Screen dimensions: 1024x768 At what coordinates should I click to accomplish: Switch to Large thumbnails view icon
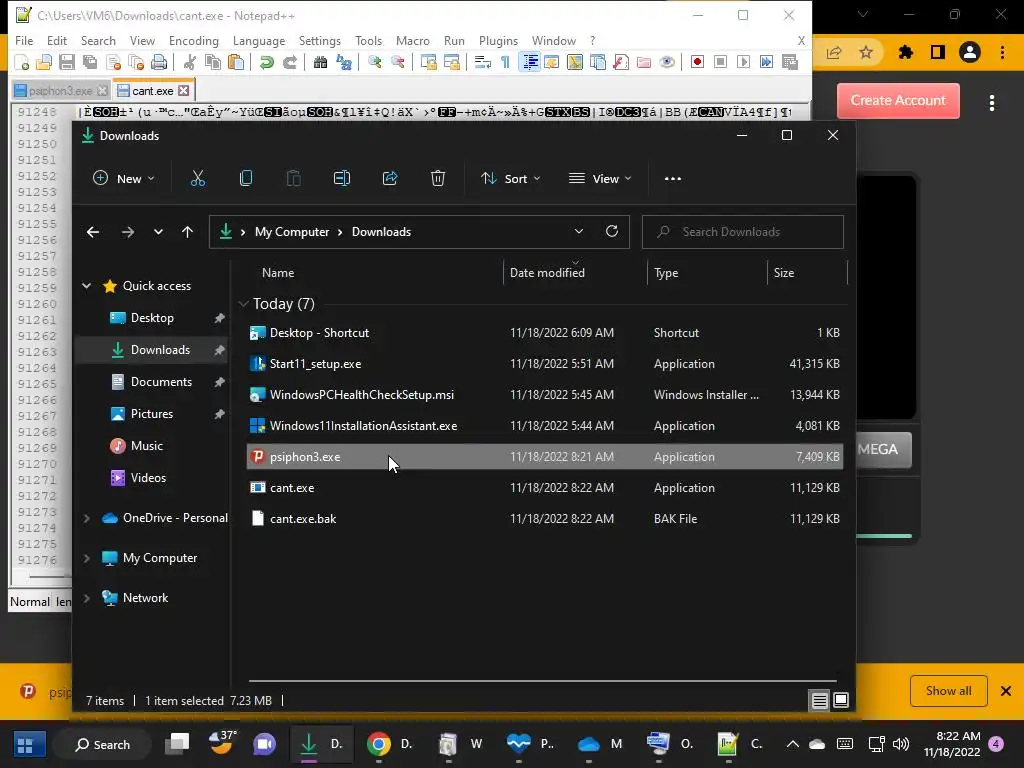pos(841,701)
